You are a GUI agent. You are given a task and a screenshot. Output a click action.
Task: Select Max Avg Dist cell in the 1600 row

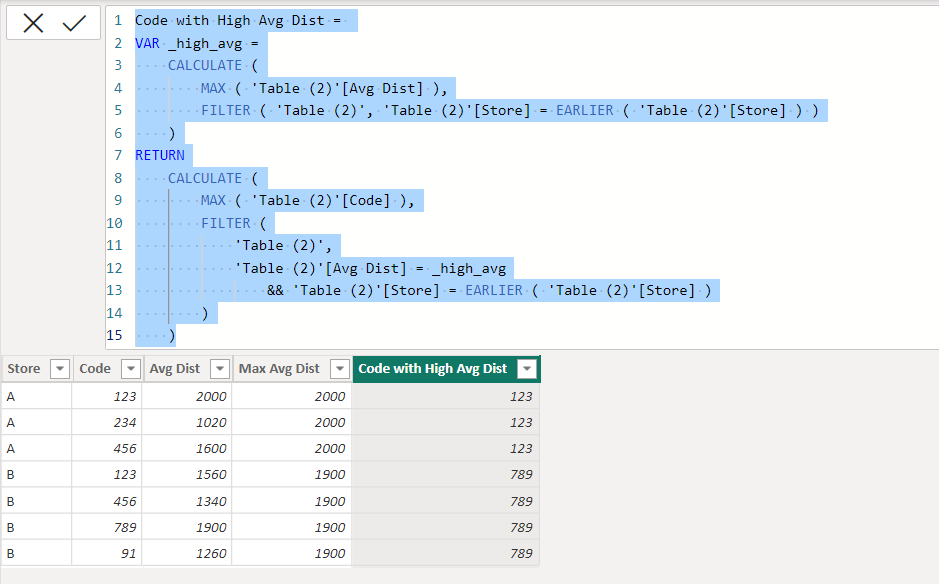coord(292,449)
